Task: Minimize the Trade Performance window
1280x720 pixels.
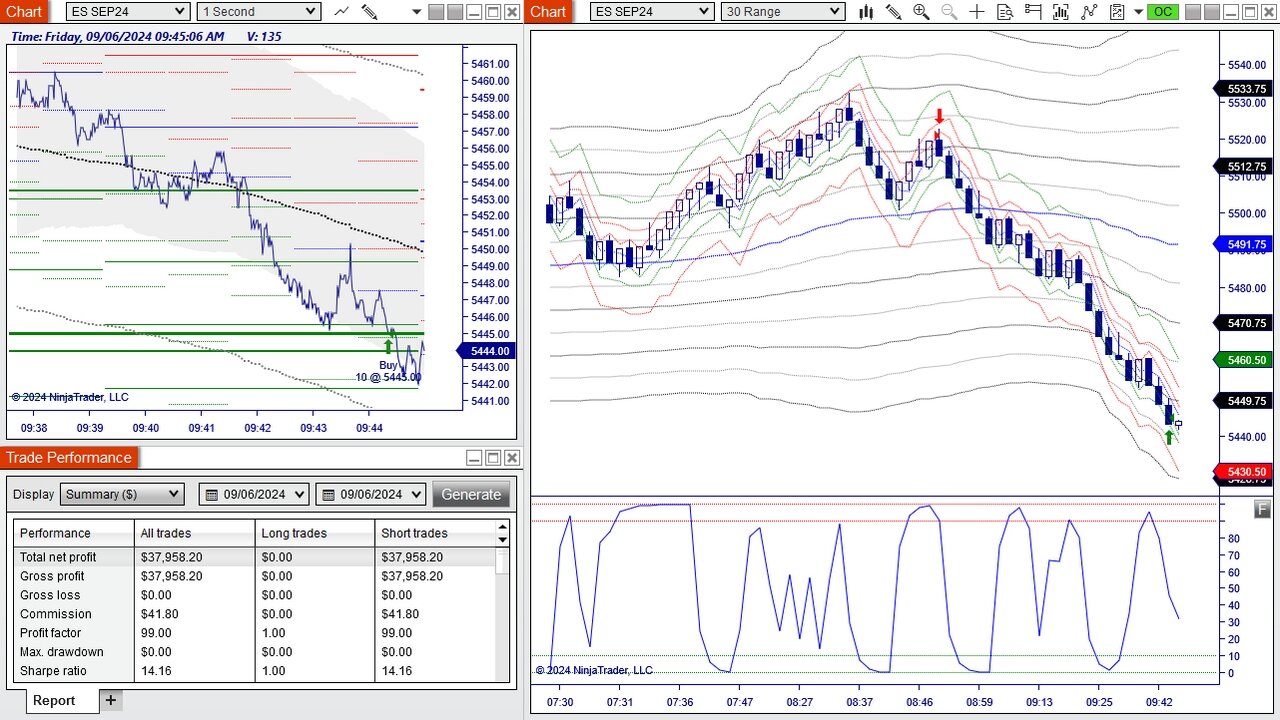Action: pyautogui.click(x=474, y=458)
